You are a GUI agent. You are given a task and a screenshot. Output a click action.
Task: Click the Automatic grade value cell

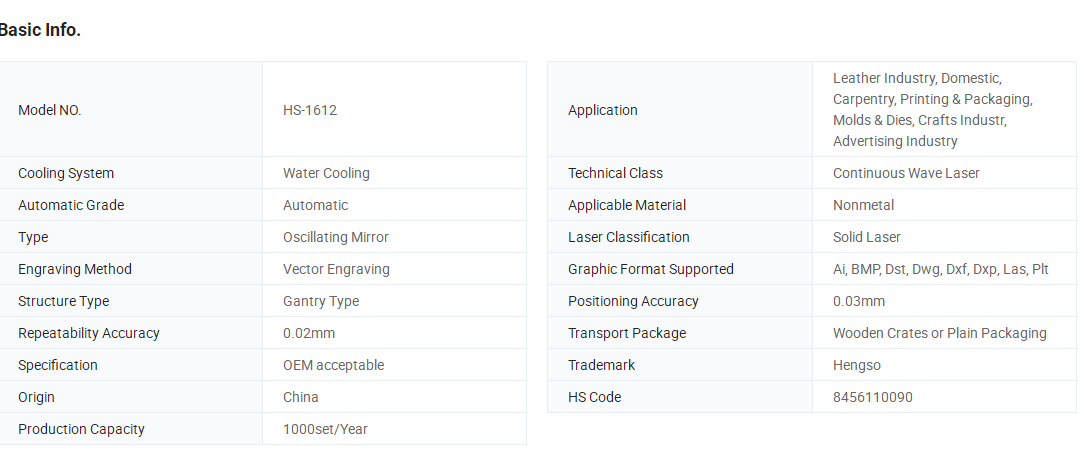click(x=394, y=205)
